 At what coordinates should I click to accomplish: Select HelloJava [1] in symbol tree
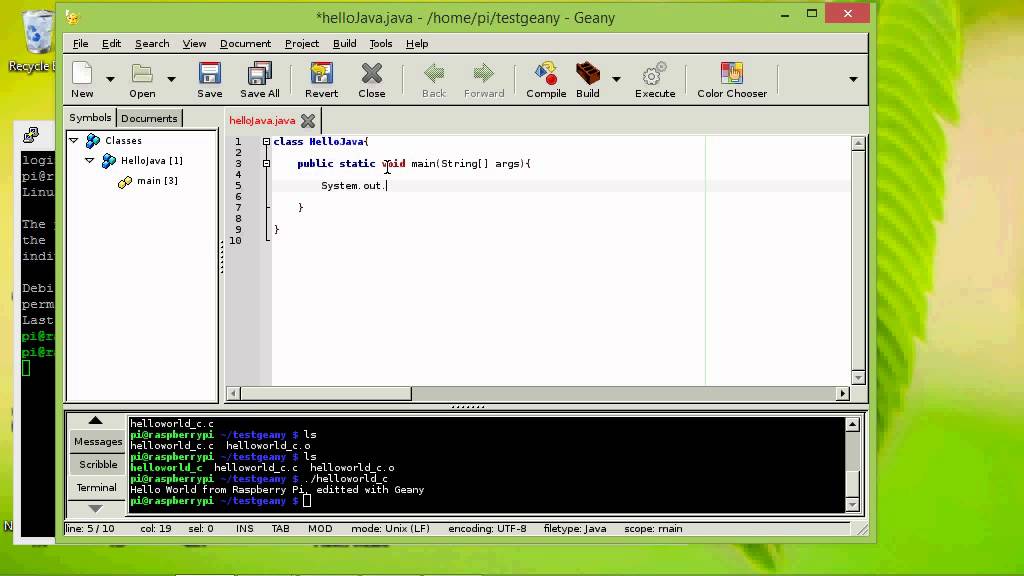[152, 161]
